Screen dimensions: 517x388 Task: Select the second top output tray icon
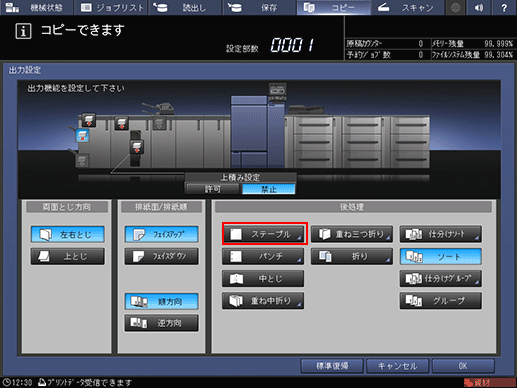122,123
